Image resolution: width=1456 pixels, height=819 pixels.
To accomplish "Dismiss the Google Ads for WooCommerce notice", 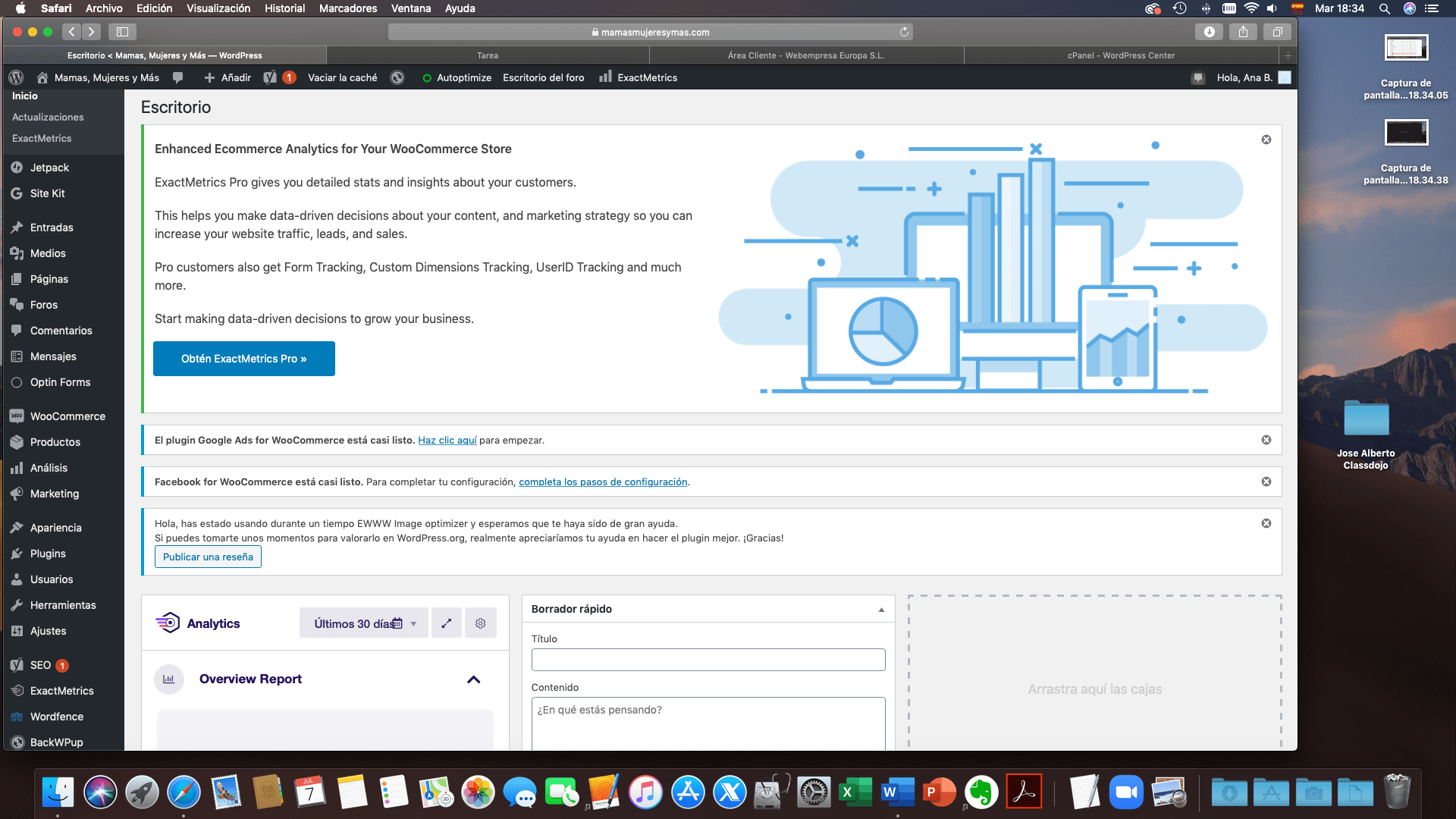I will [x=1266, y=440].
